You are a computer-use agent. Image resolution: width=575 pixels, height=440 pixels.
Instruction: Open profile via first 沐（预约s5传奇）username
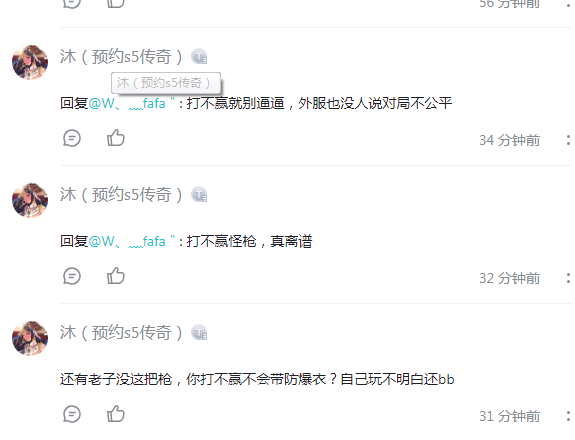pyautogui.click(x=121, y=57)
